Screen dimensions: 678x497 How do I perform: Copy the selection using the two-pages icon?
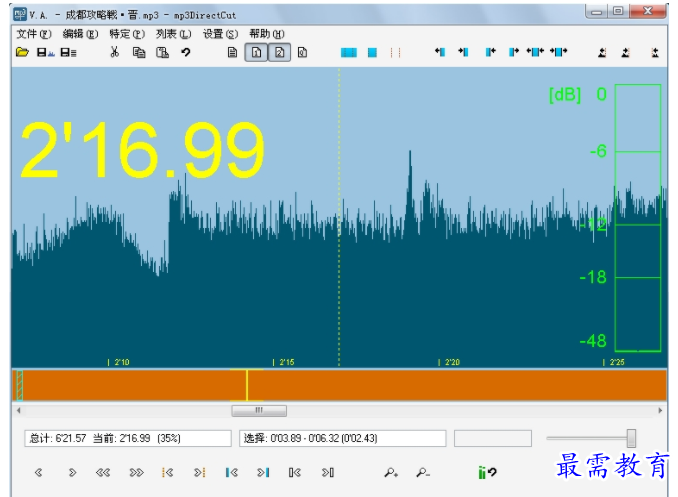tap(139, 52)
